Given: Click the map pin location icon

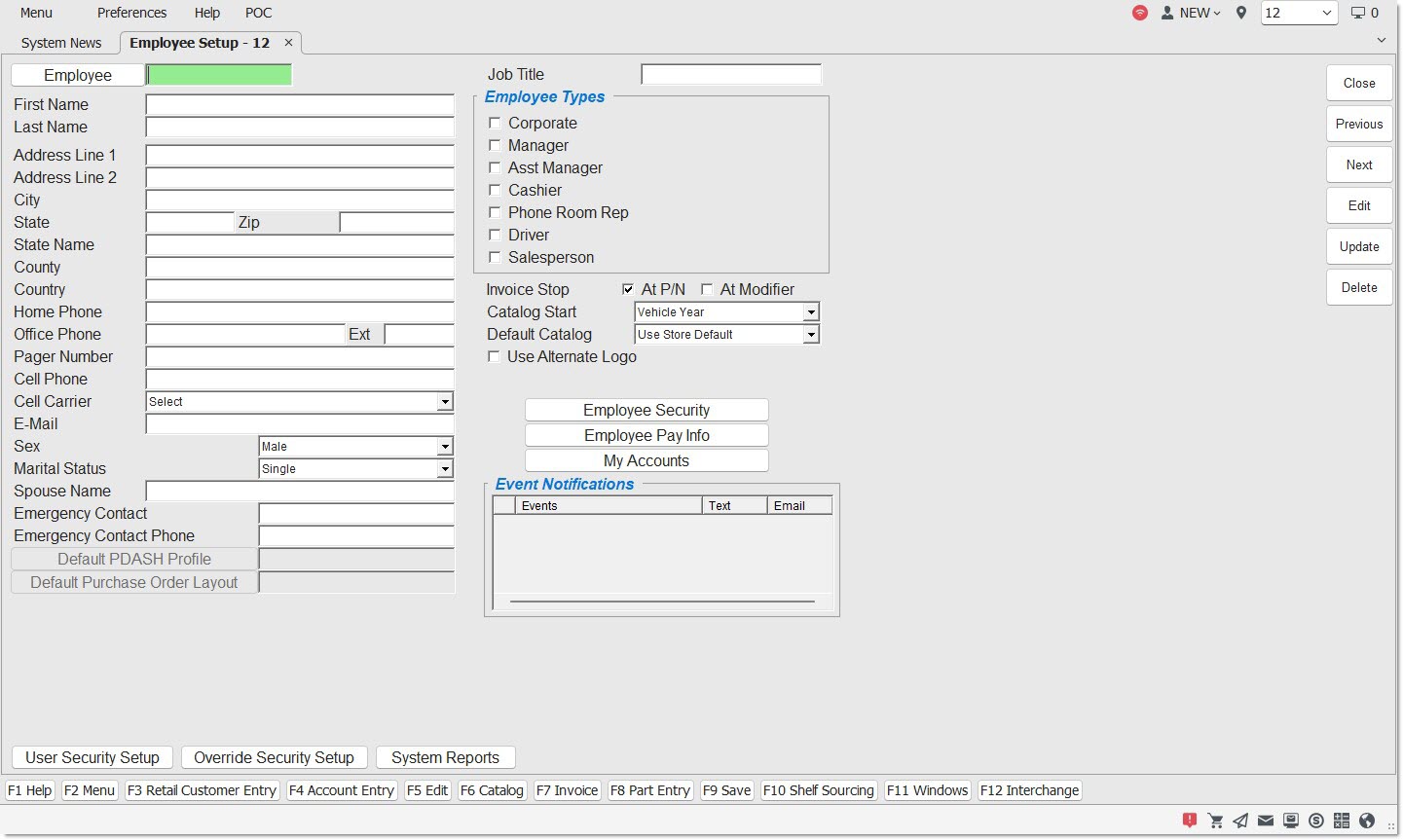Looking at the screenshot, I should tap(1240, 13).
